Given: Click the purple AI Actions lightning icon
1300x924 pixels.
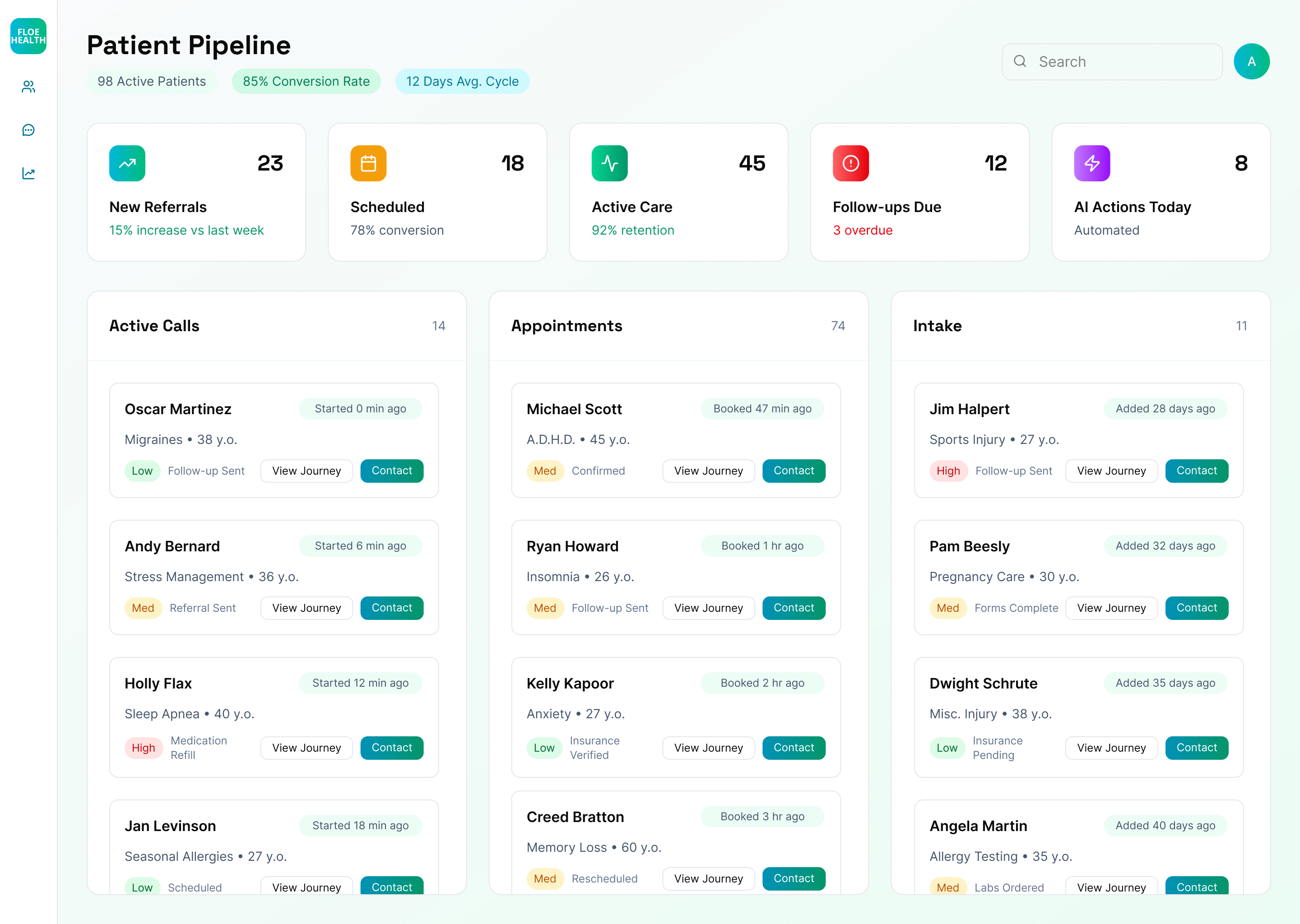Looking at the screenshot, I should coord(1091,163).
